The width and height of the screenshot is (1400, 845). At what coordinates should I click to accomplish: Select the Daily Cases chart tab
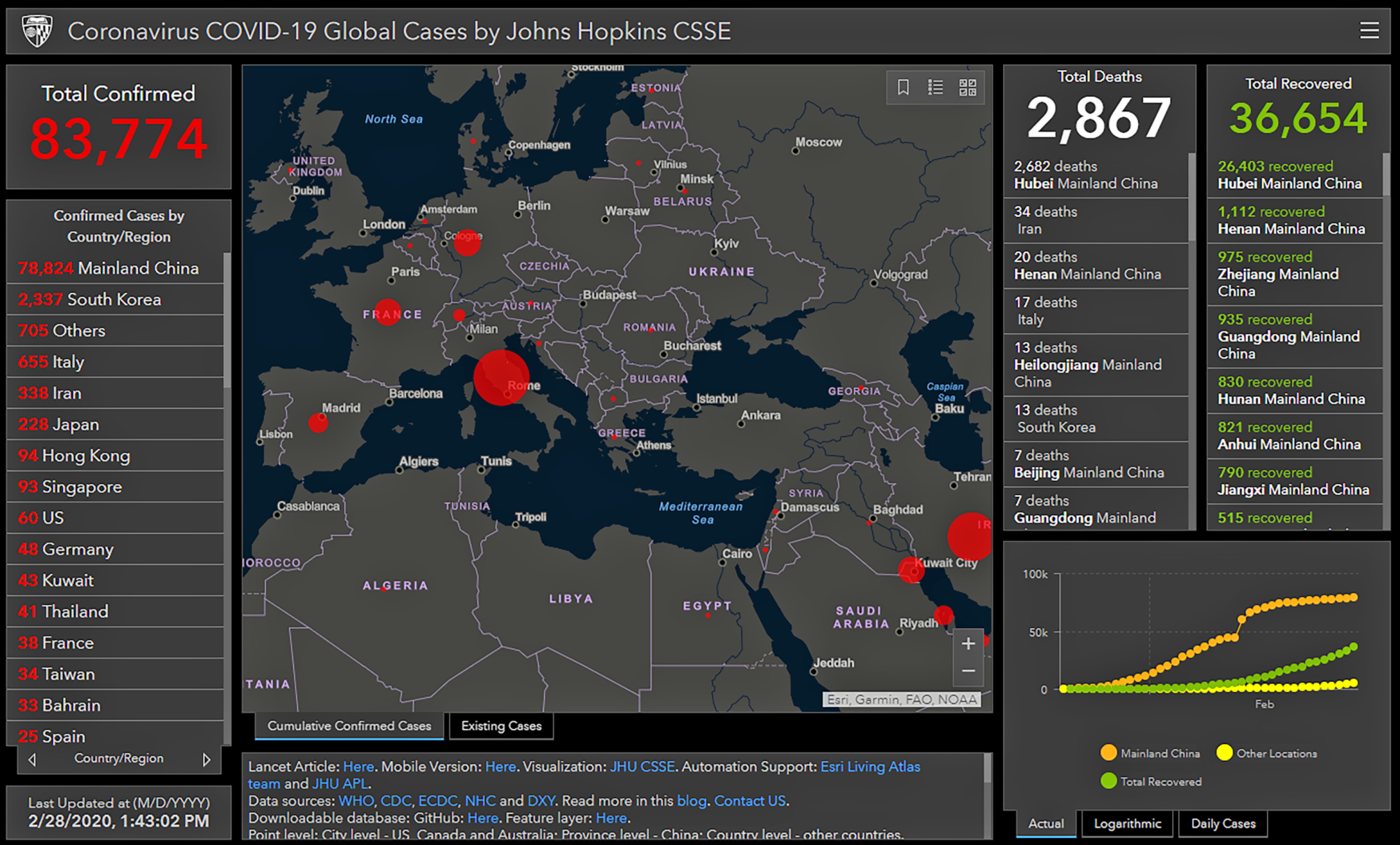point(1223,823)
